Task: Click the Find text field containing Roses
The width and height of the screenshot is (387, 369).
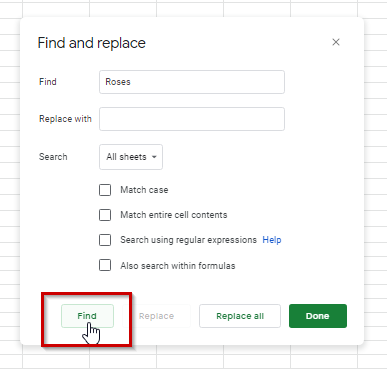Action: [192, 82]
